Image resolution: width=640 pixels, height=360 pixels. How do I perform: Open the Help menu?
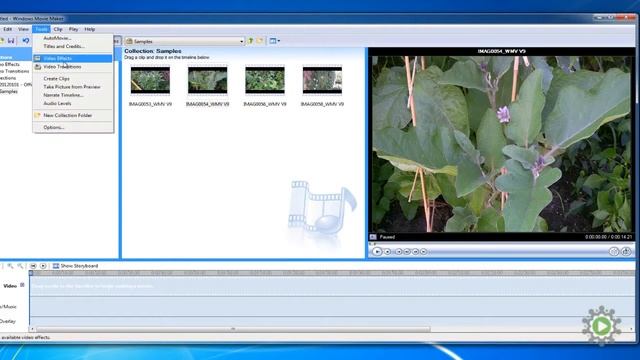point(90,29)
